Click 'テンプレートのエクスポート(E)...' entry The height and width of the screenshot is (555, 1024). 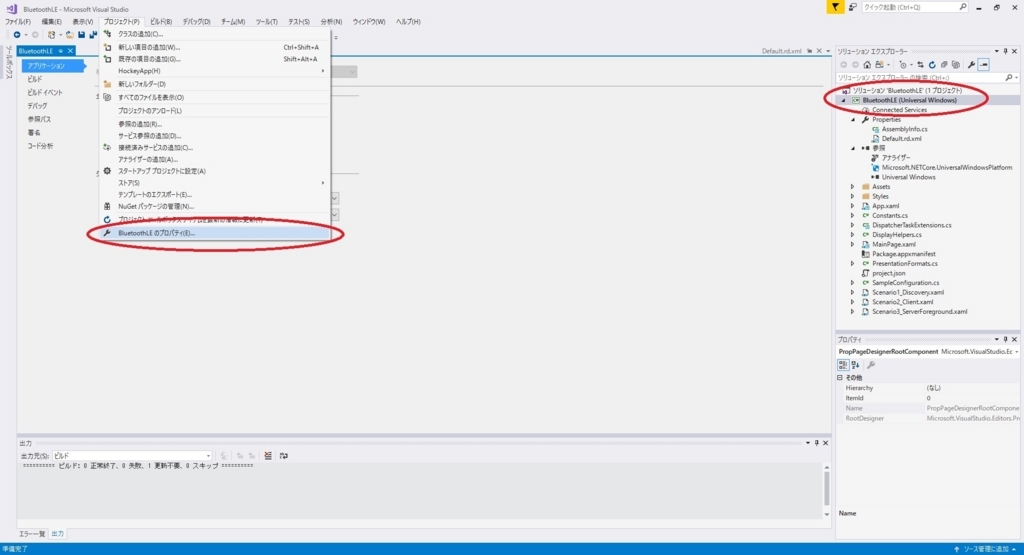(x=216, y=195)
